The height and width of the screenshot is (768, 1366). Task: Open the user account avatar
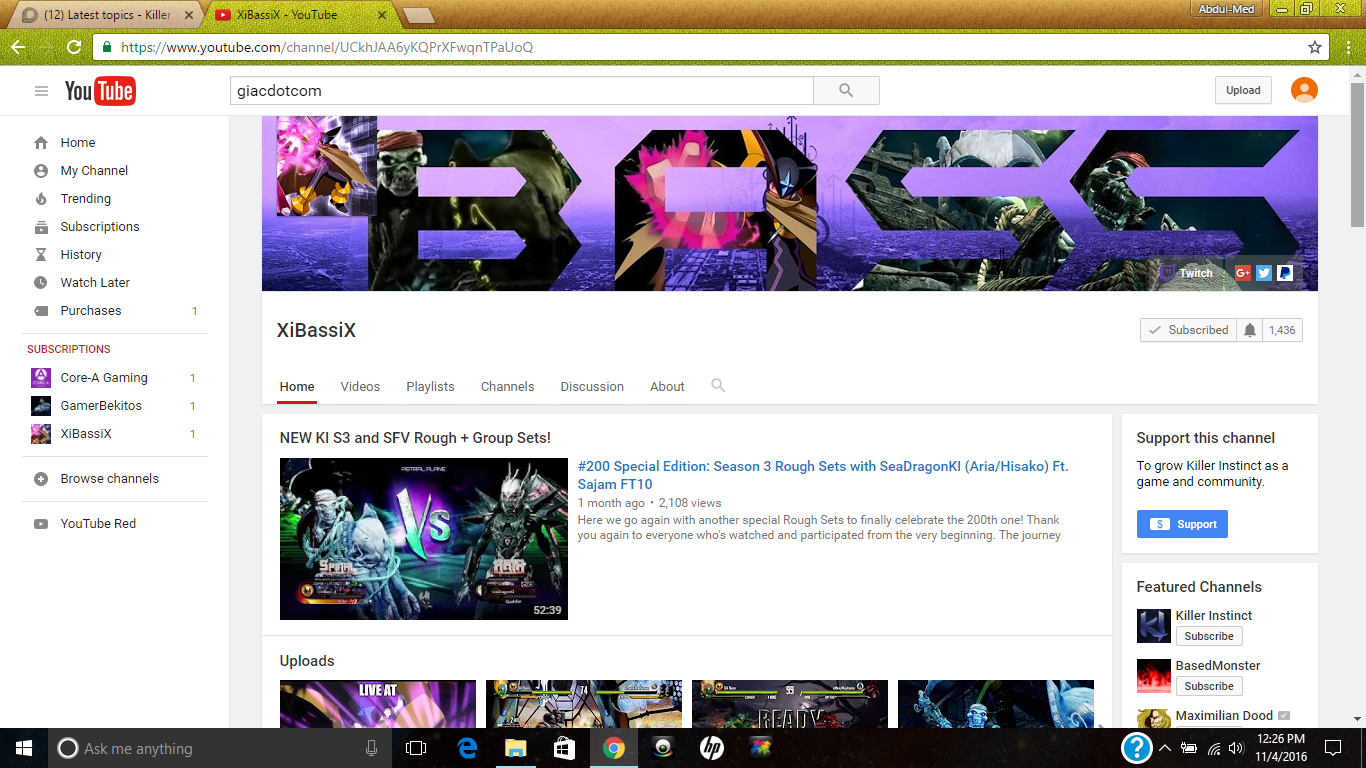click(x=1304, y=90)
